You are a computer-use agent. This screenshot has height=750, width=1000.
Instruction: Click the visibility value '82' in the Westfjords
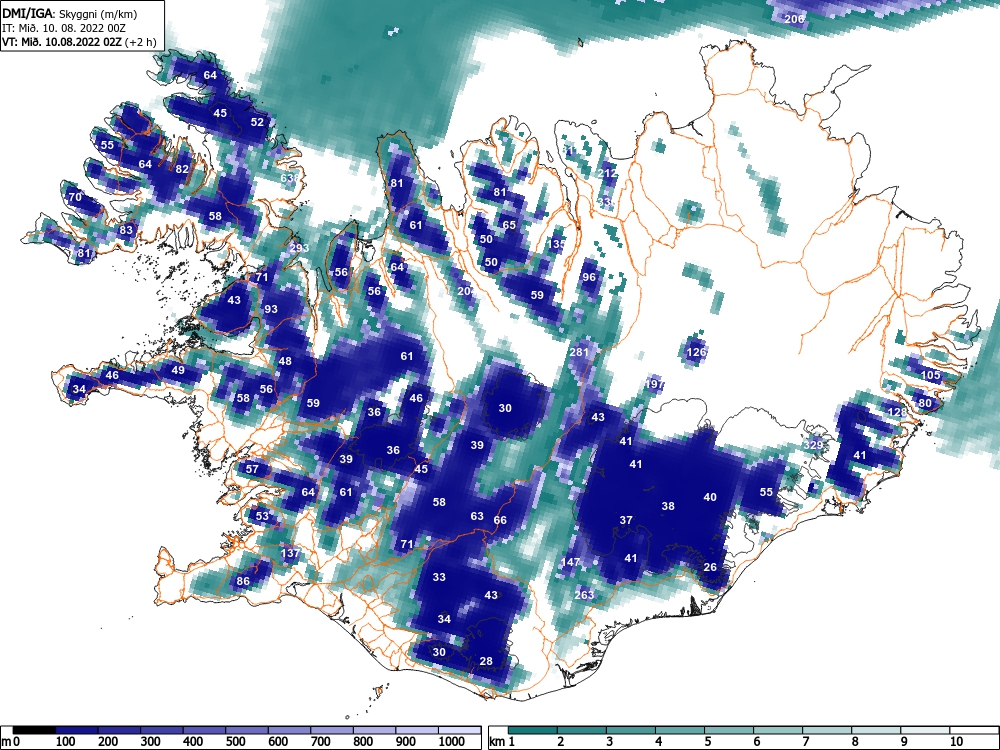tap(182, 169)
